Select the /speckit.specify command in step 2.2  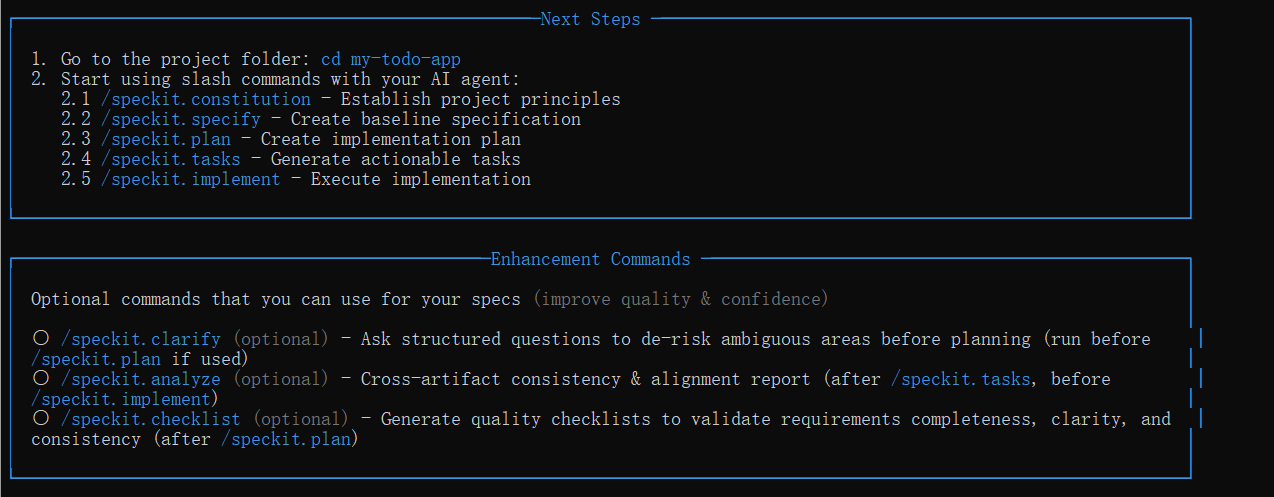tap(180, 119)
